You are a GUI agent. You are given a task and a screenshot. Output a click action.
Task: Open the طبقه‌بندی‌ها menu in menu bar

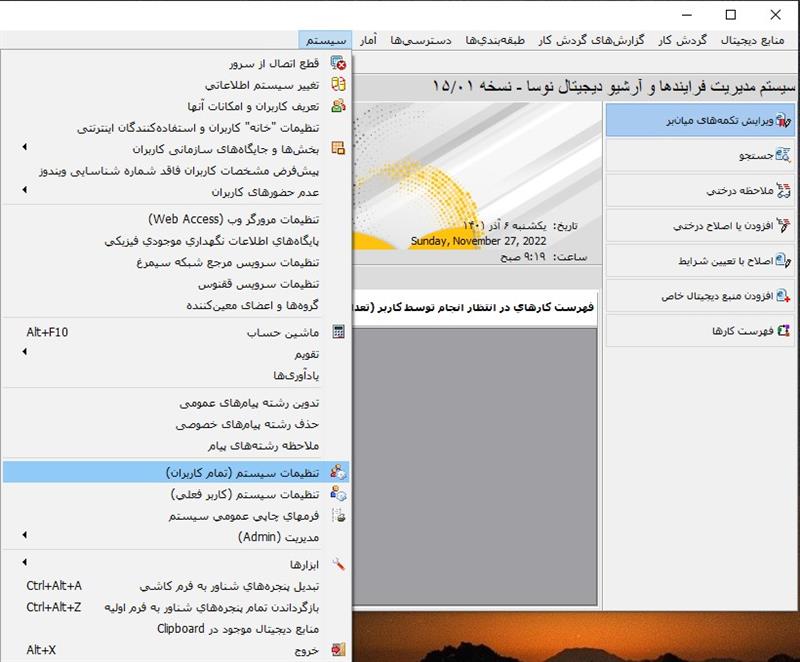(x=504, y=40)
